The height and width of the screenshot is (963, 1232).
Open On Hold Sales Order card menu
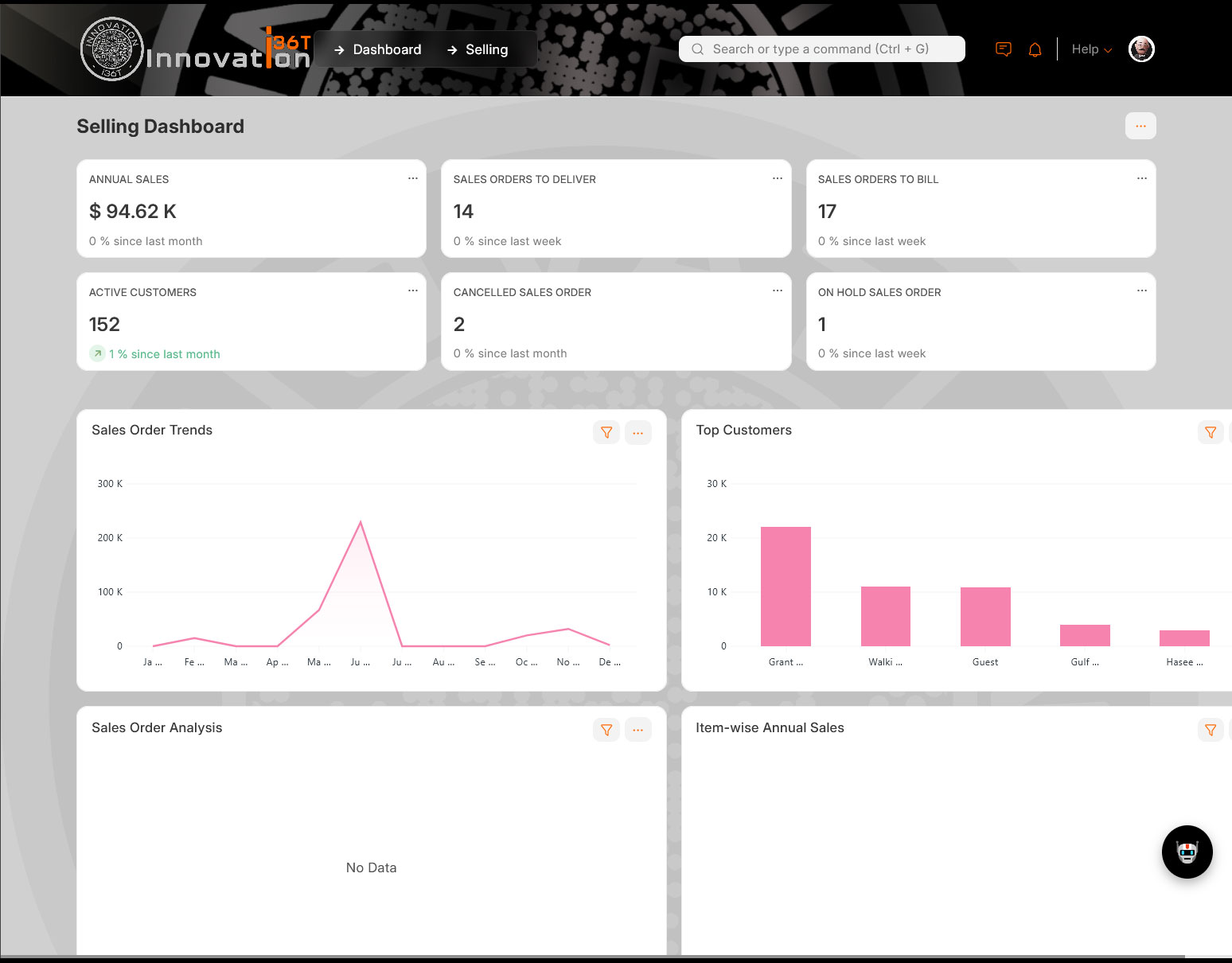point(1141,291)
